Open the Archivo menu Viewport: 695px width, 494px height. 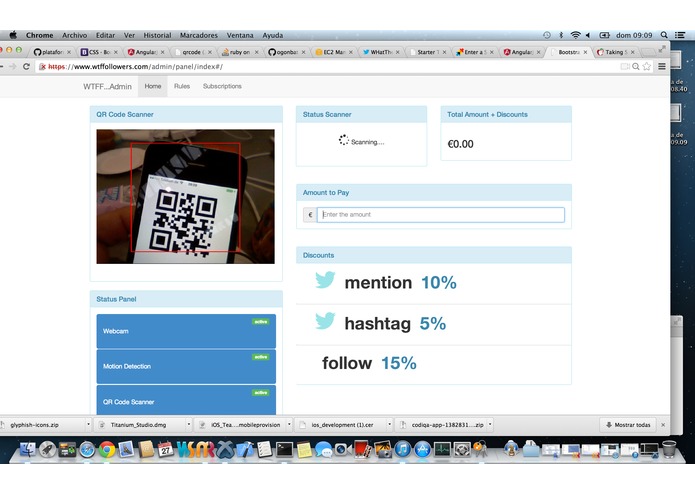click(74, 35)
